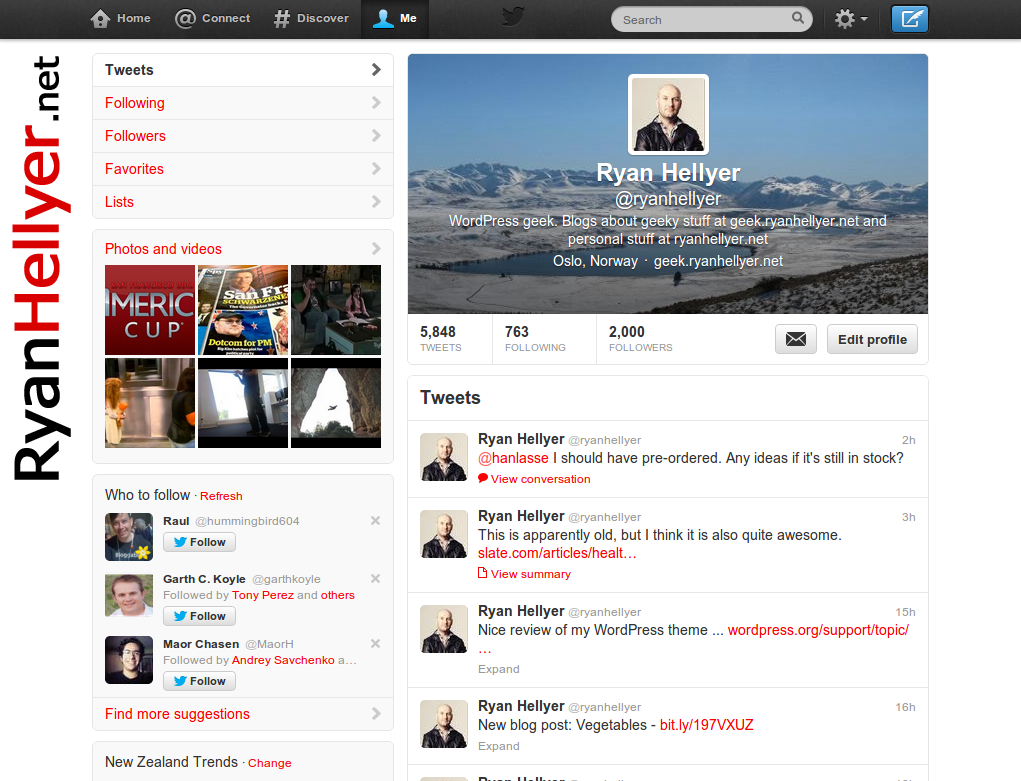Open Raul's avatar in suggestions

[129, 537]
